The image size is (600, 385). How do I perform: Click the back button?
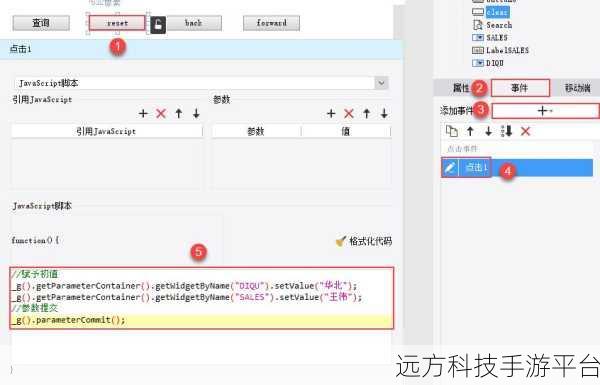pyautogui.click(x=193, y=23)
